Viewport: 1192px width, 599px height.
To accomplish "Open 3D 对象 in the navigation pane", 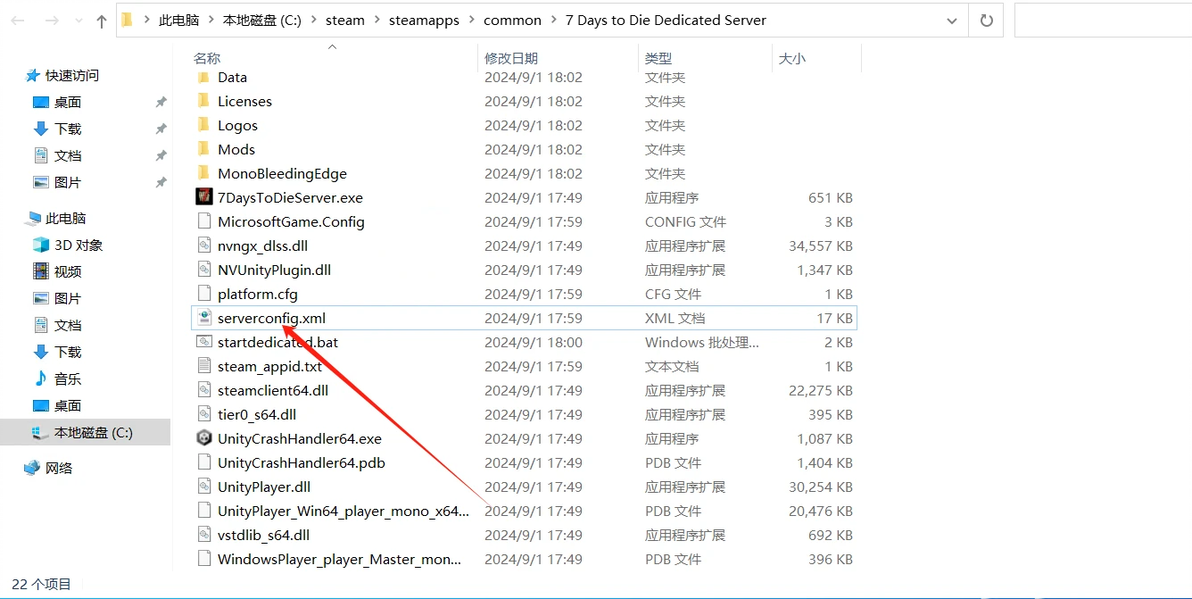I will pos(78,245).
